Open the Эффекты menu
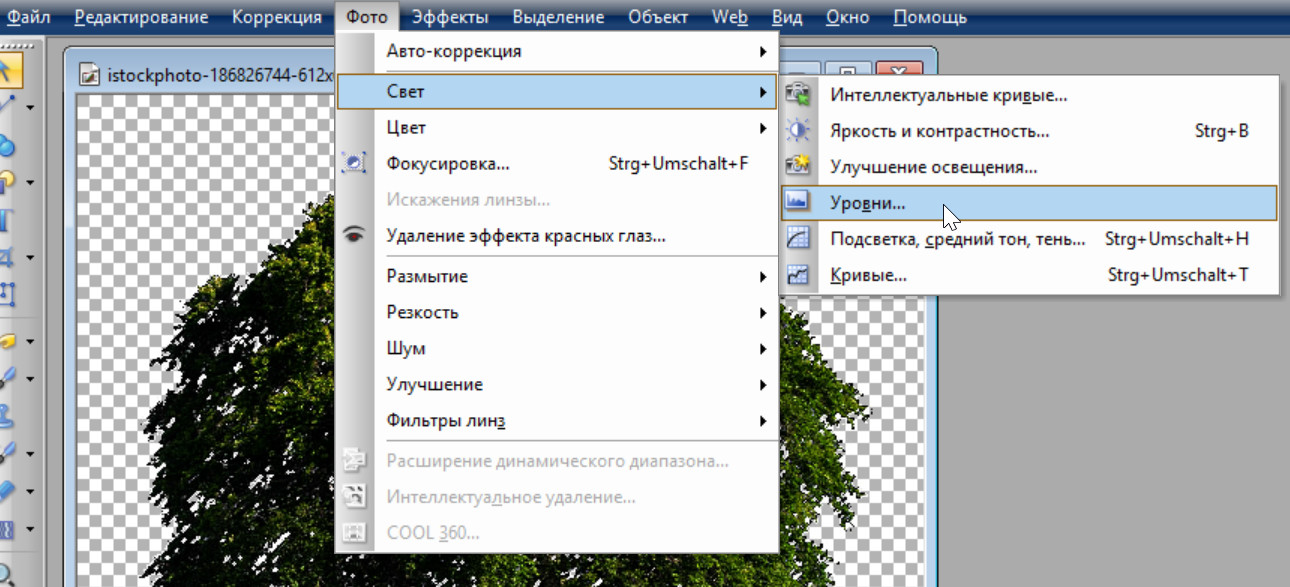The width and height of the screenshot is (1290, 587). click(450, 17)
